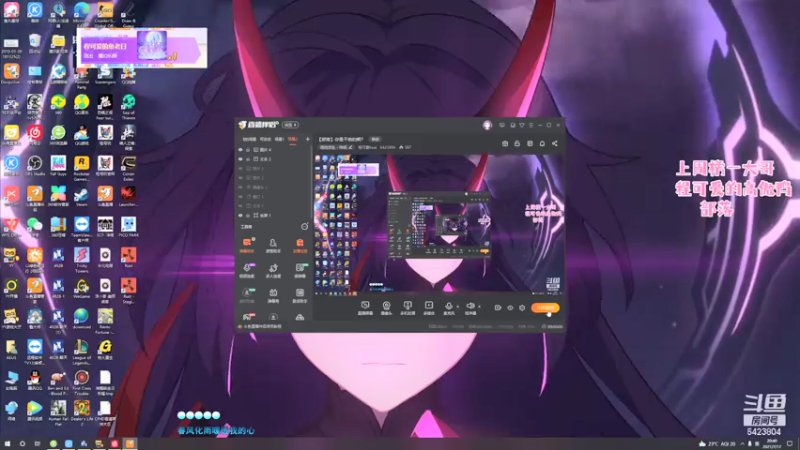Open the first orange toolbox icon
Viewport: 800px width, 450px height.
click(x=247, y=244)
